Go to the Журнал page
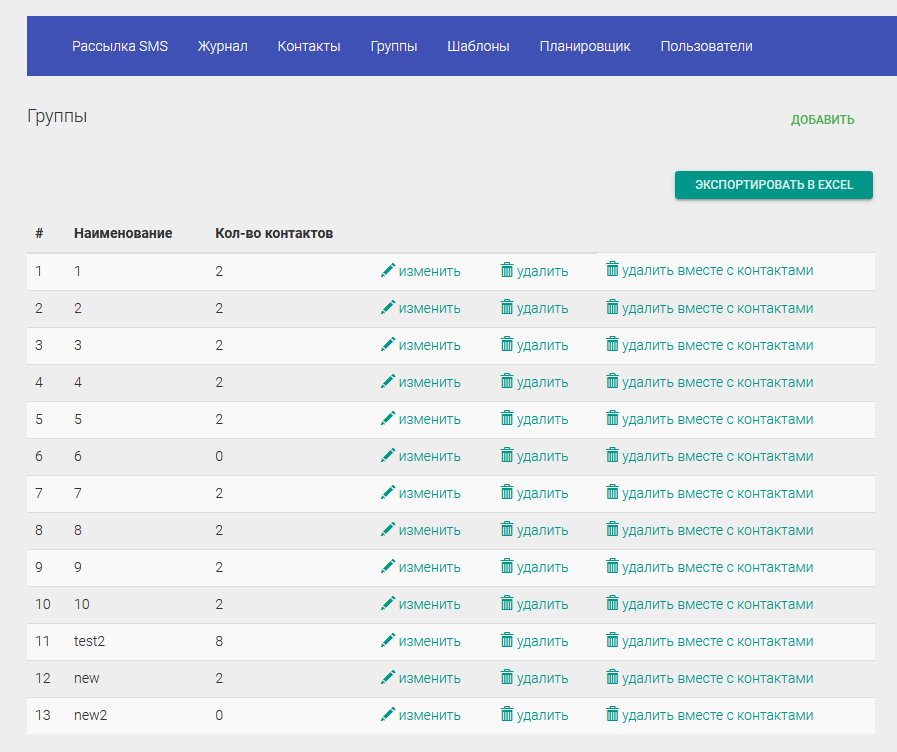 tap(222, 46)
